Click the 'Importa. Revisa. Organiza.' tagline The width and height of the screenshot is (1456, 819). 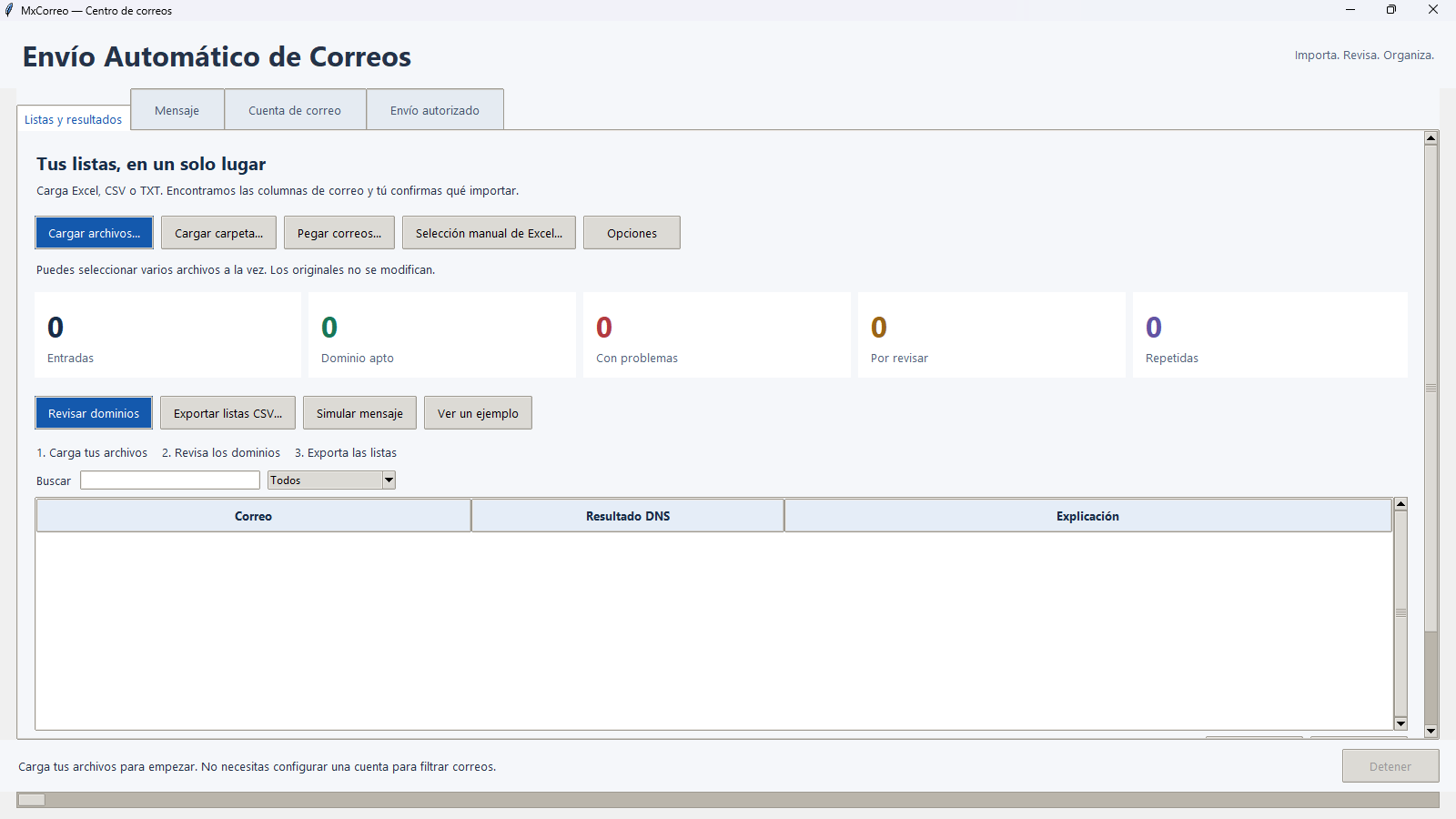click(x=1364, y=56)
